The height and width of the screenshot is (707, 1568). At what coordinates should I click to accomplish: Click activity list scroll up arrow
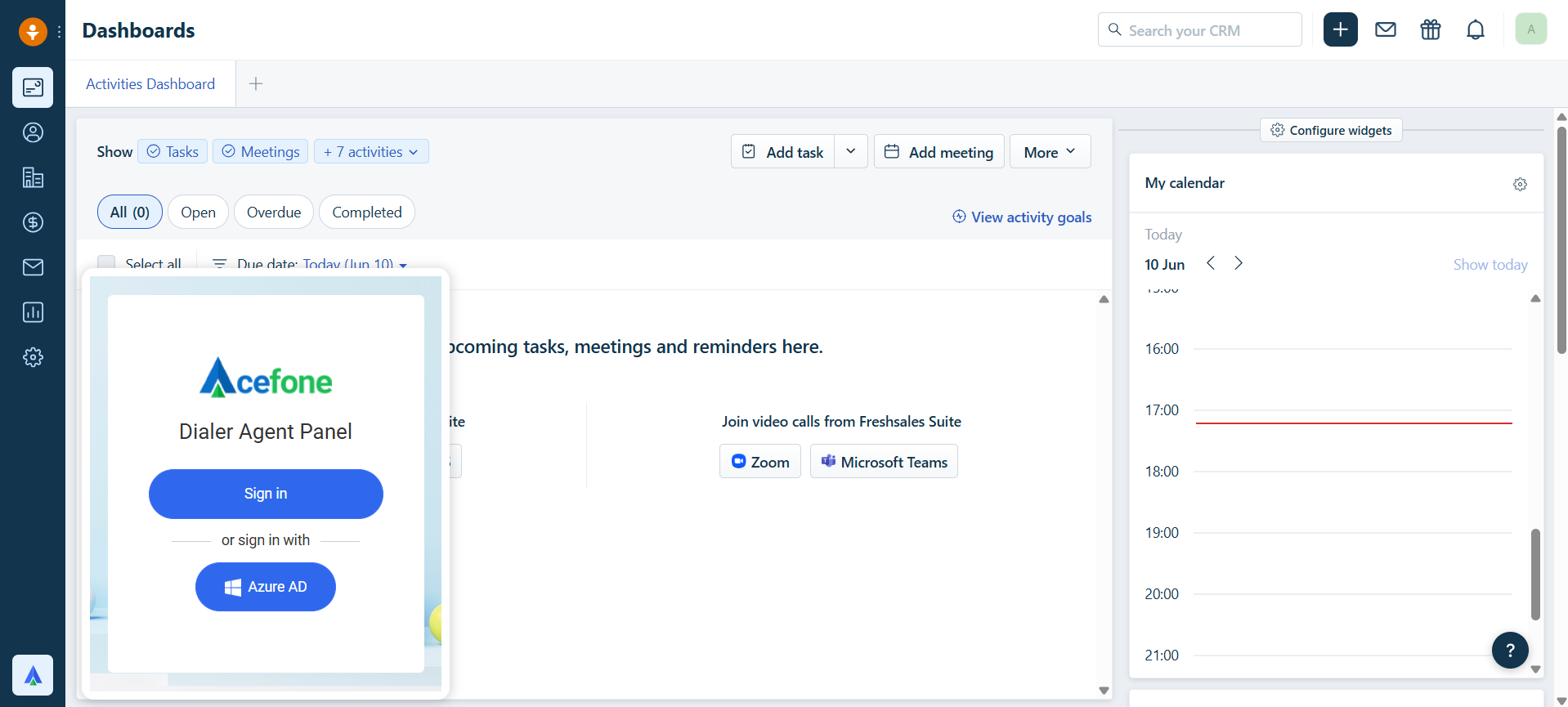pyautogui.click(x=1104, y=299)
